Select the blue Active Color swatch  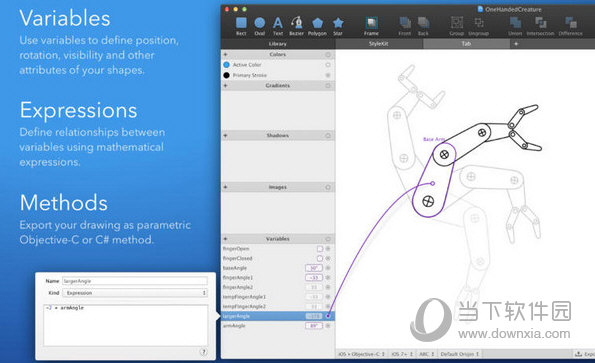coord(227,65)
